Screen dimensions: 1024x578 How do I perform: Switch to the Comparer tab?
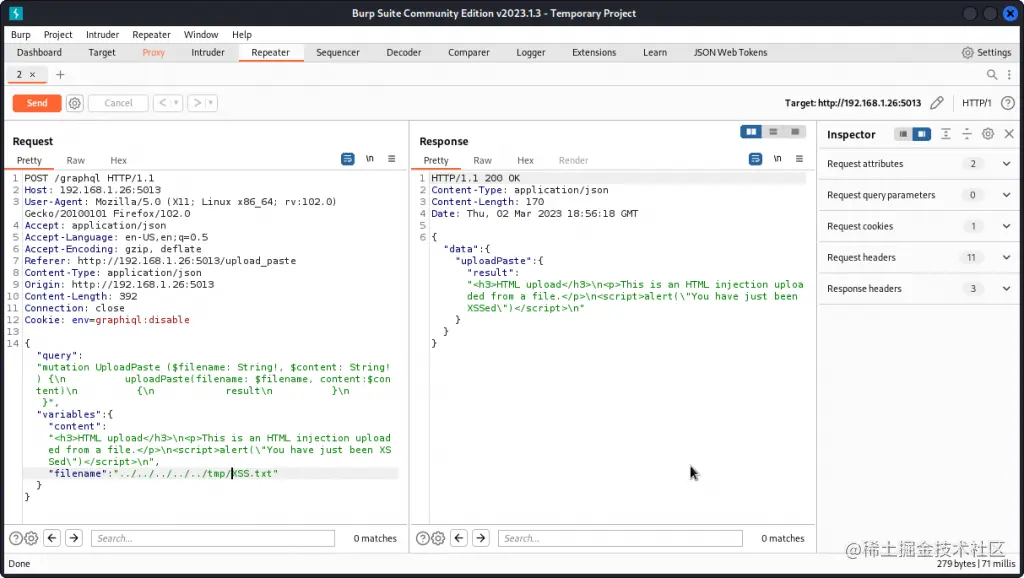pos(468,52)
